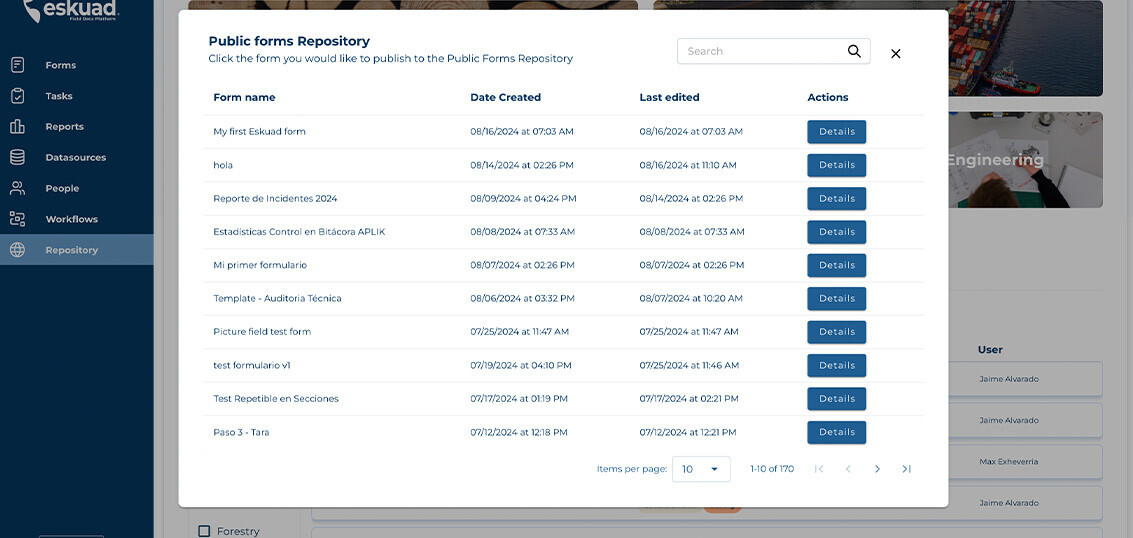
Task: Open Details for Test Repetible en Secciones
Action: point(837,399)
